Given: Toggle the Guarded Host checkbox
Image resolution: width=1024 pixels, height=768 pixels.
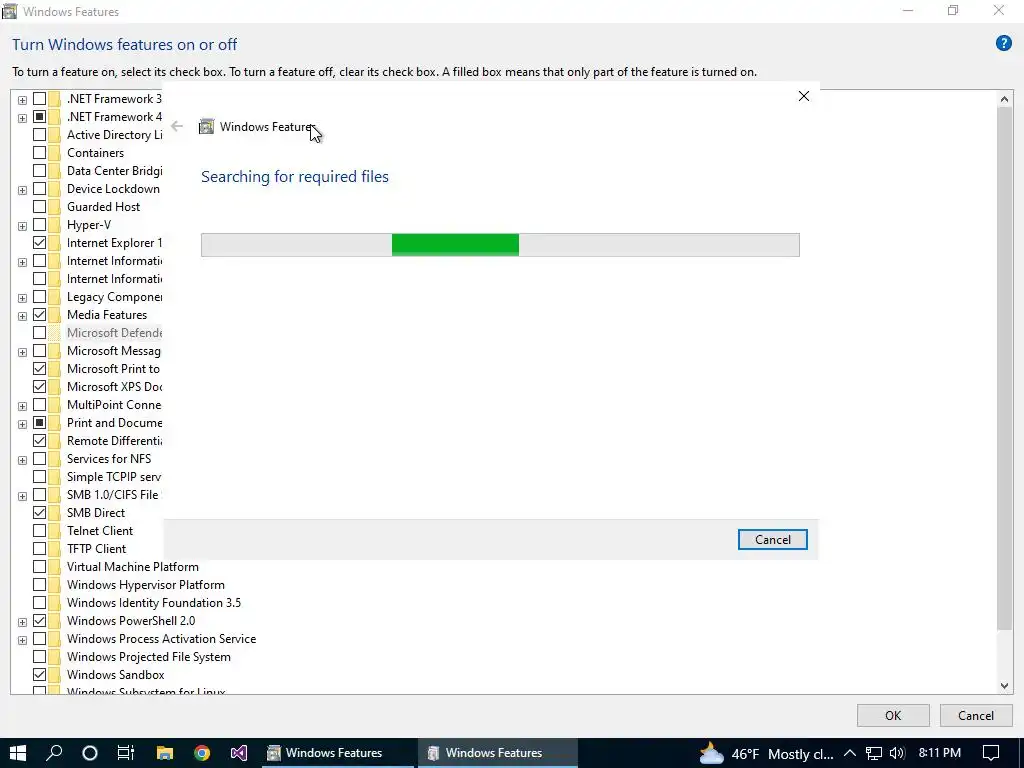Looking at the screenshot, I should click(x=39, y=206).
